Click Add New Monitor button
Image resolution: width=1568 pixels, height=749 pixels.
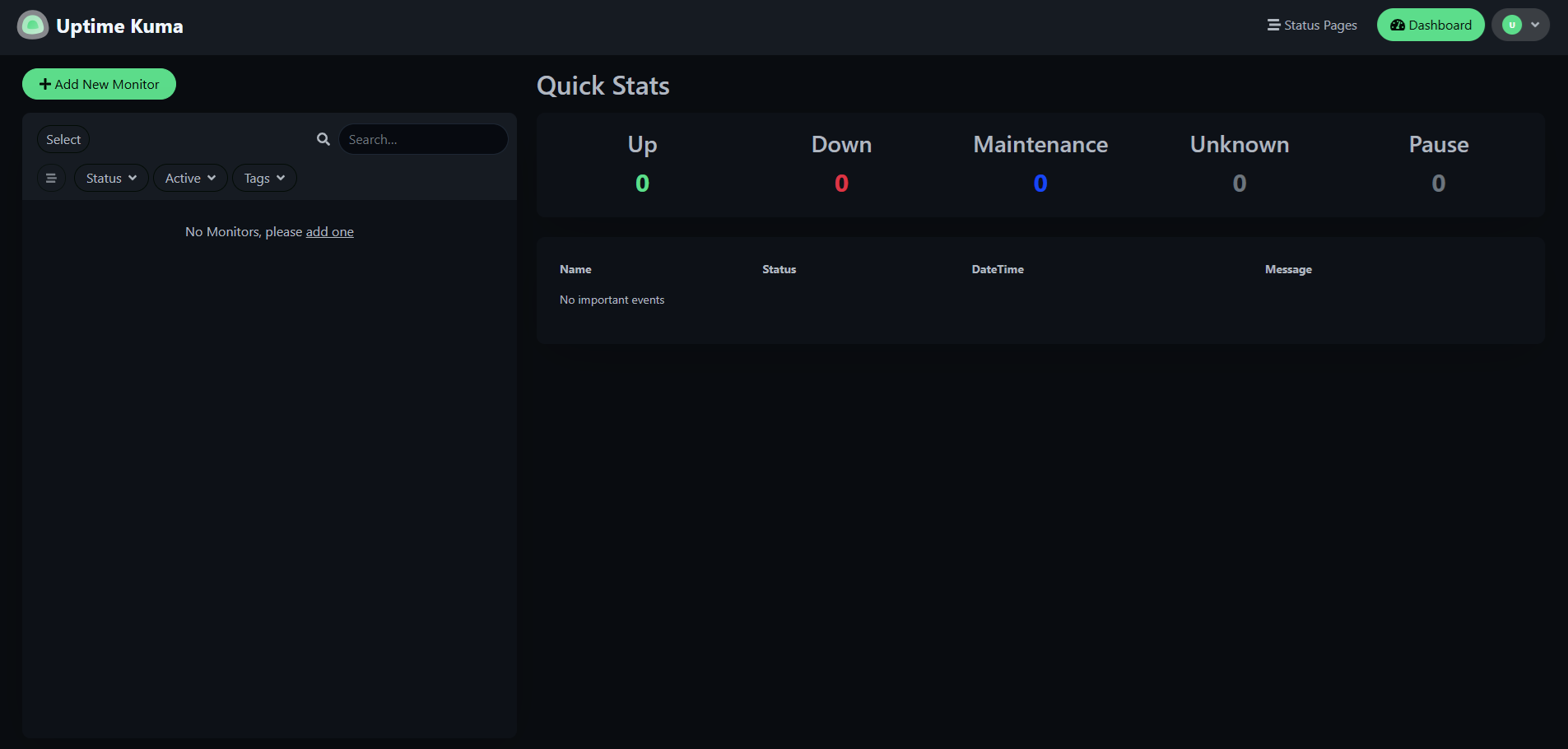pos(99,84)
